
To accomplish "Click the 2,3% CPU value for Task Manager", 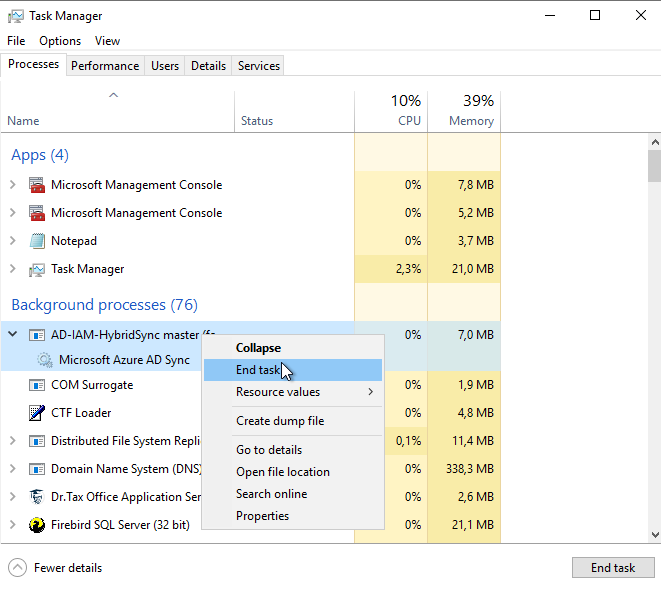I will point(408,269).
